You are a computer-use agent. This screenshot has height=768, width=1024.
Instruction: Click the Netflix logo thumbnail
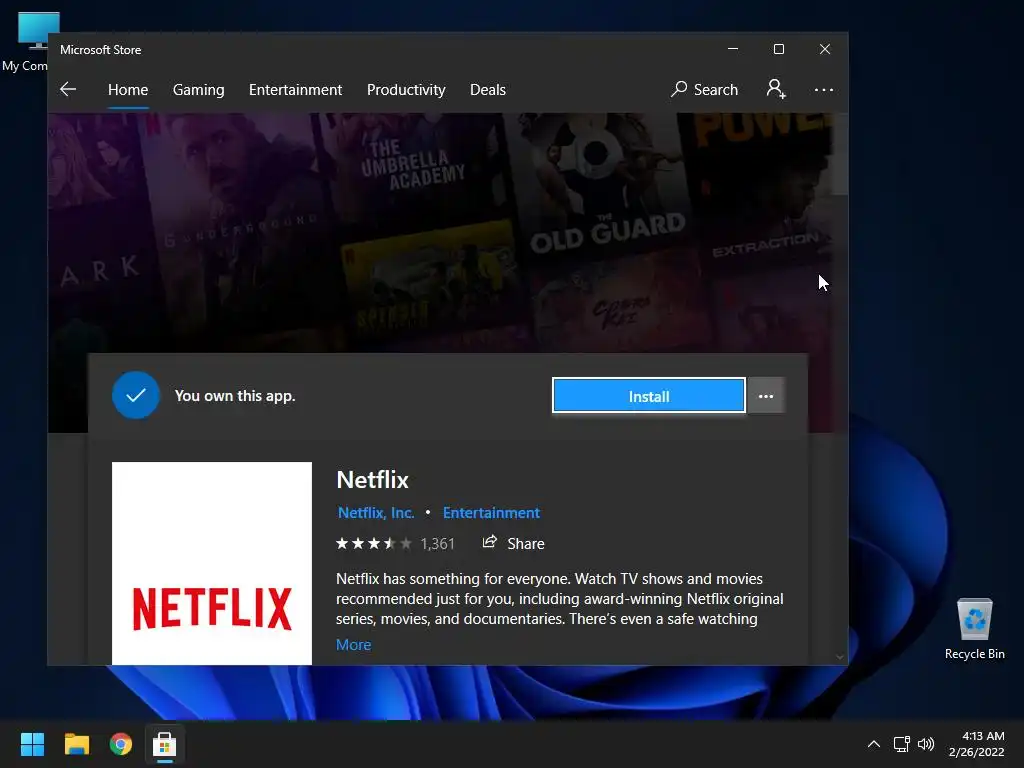(x=212, y=563)
